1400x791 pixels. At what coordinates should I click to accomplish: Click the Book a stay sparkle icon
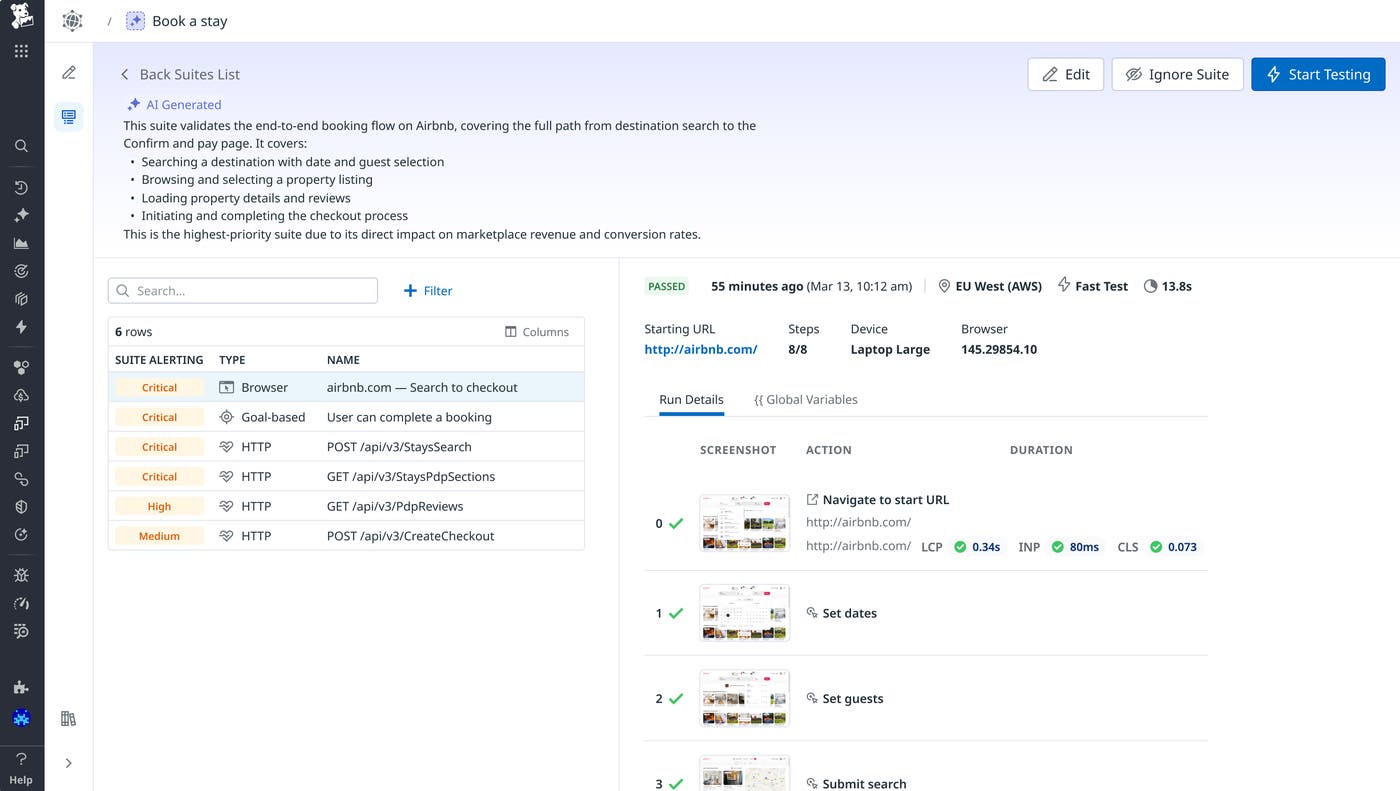[x=135, y=21]
